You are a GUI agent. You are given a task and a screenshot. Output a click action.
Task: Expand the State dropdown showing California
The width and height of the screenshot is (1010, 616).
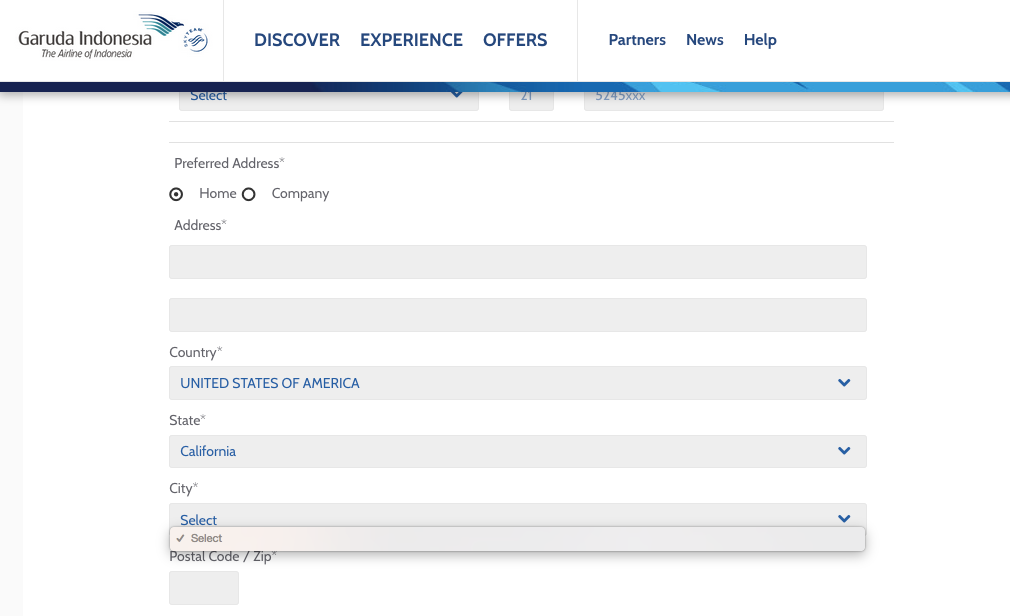517,451
